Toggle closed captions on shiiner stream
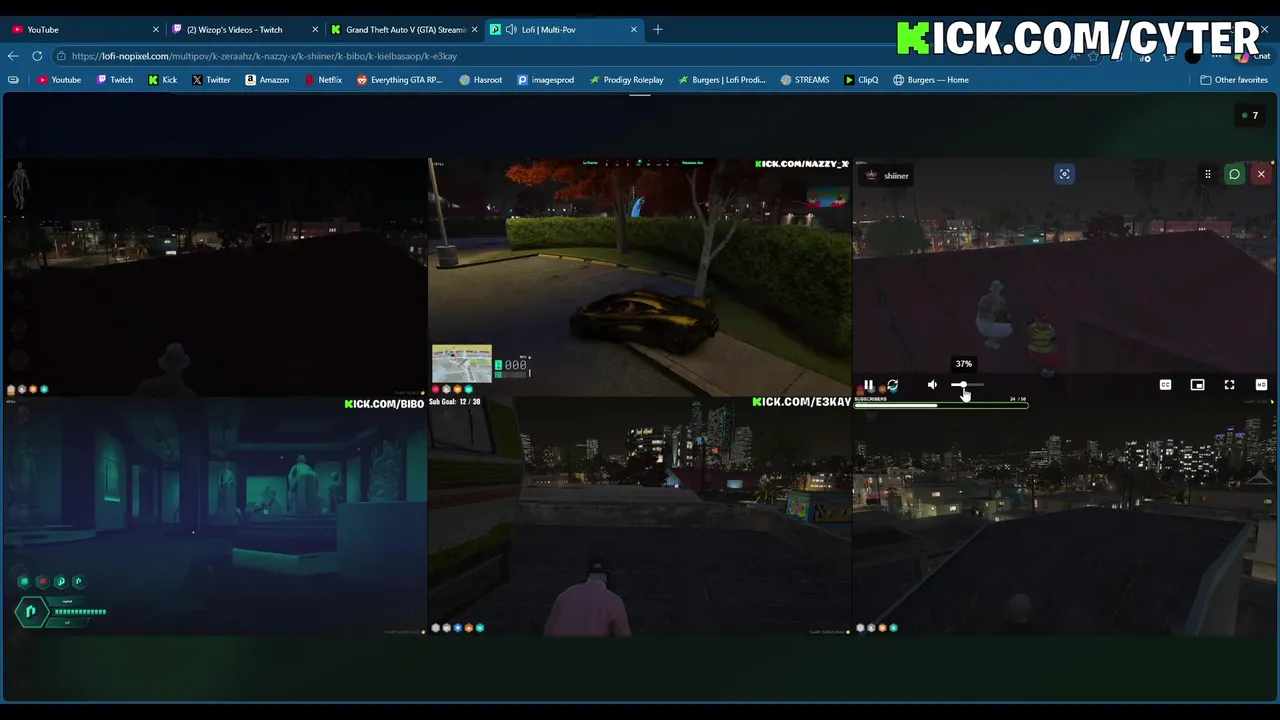This screenshot has height=720, width=1280. (x=1165, y=385)
